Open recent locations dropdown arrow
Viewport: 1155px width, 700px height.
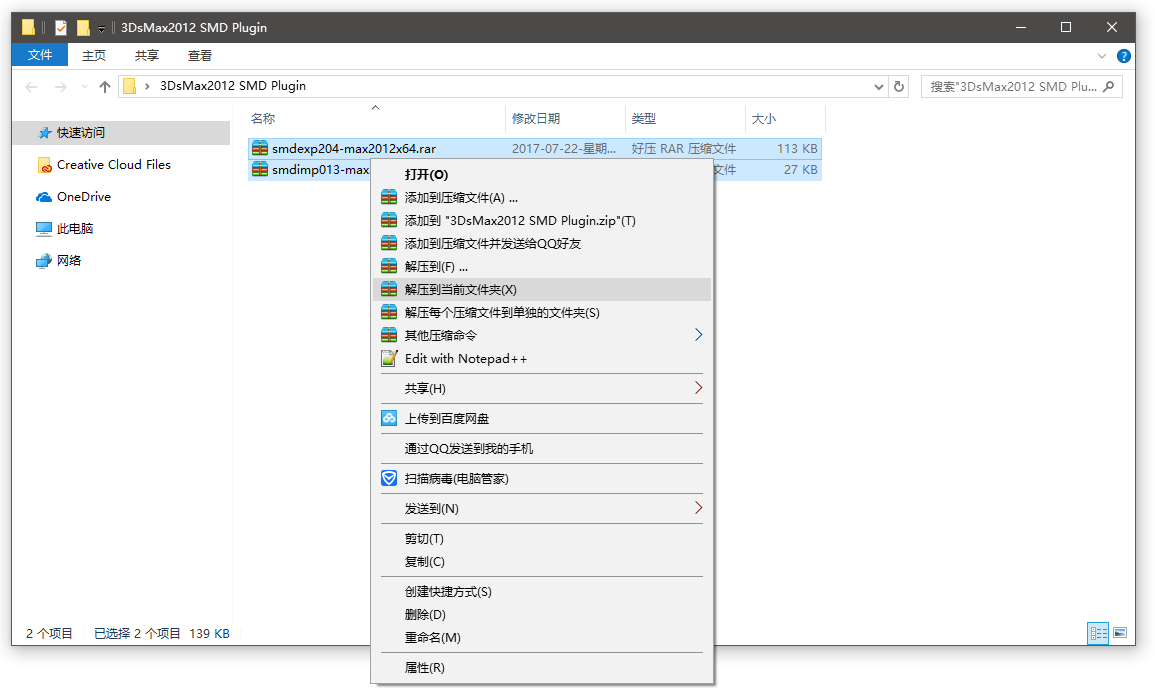tap(84, 87)
